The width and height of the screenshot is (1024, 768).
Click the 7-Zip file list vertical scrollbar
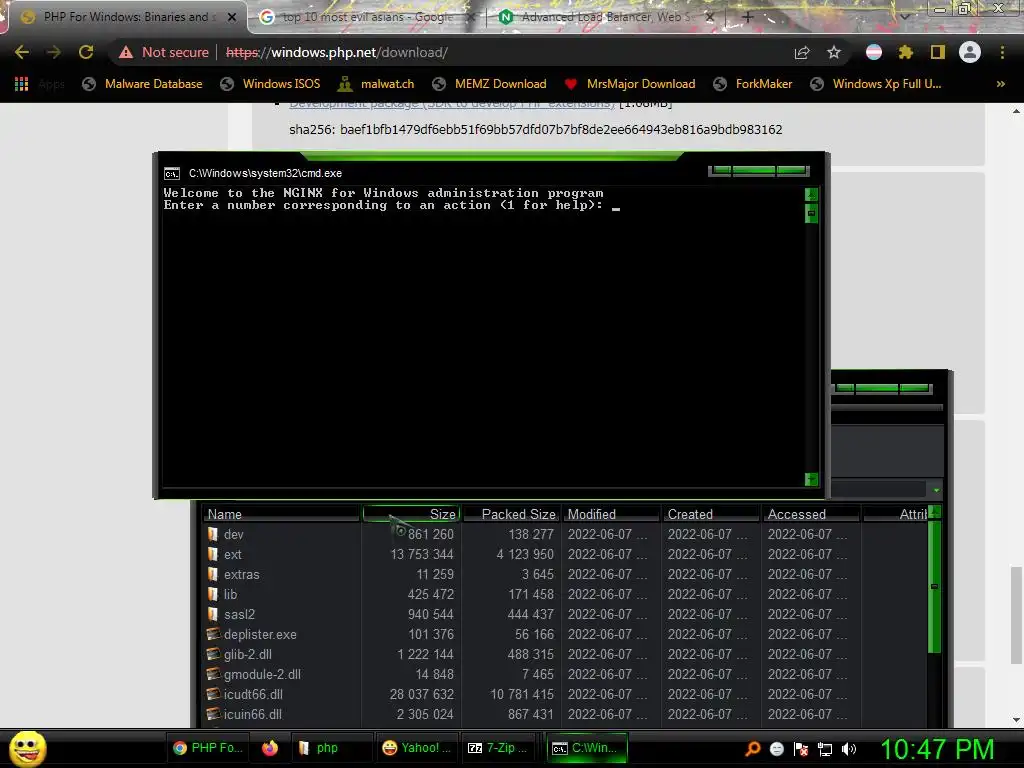(935, 586)
